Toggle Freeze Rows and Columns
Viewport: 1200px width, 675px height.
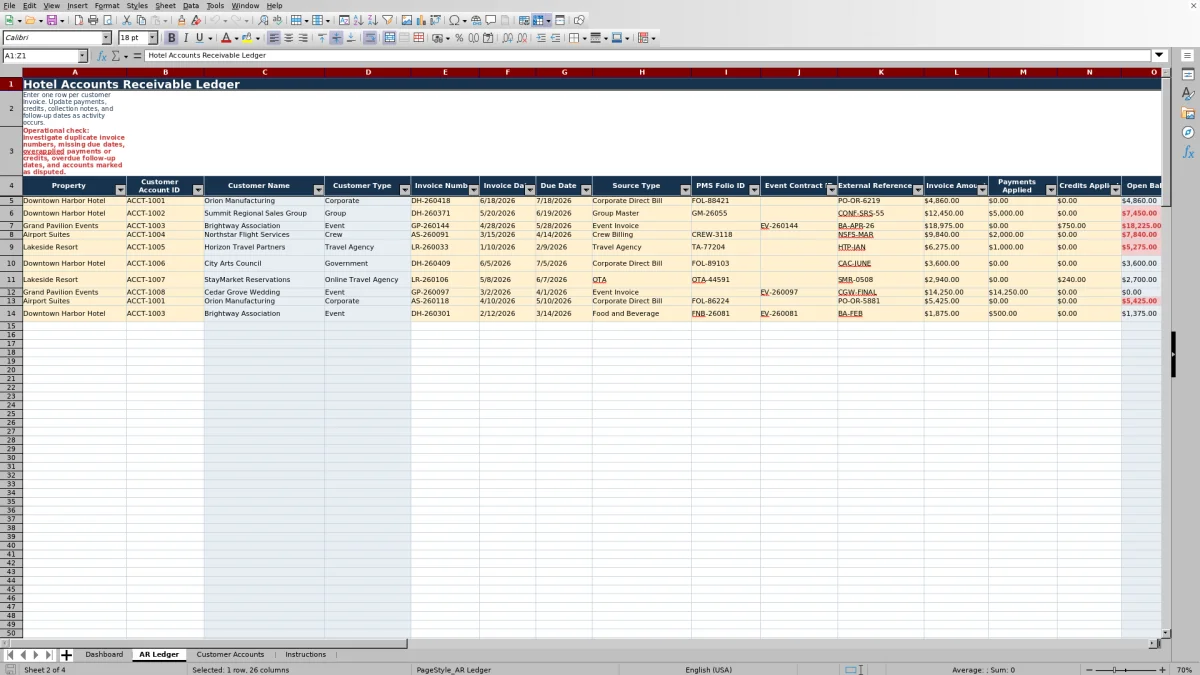coord(538,20)
